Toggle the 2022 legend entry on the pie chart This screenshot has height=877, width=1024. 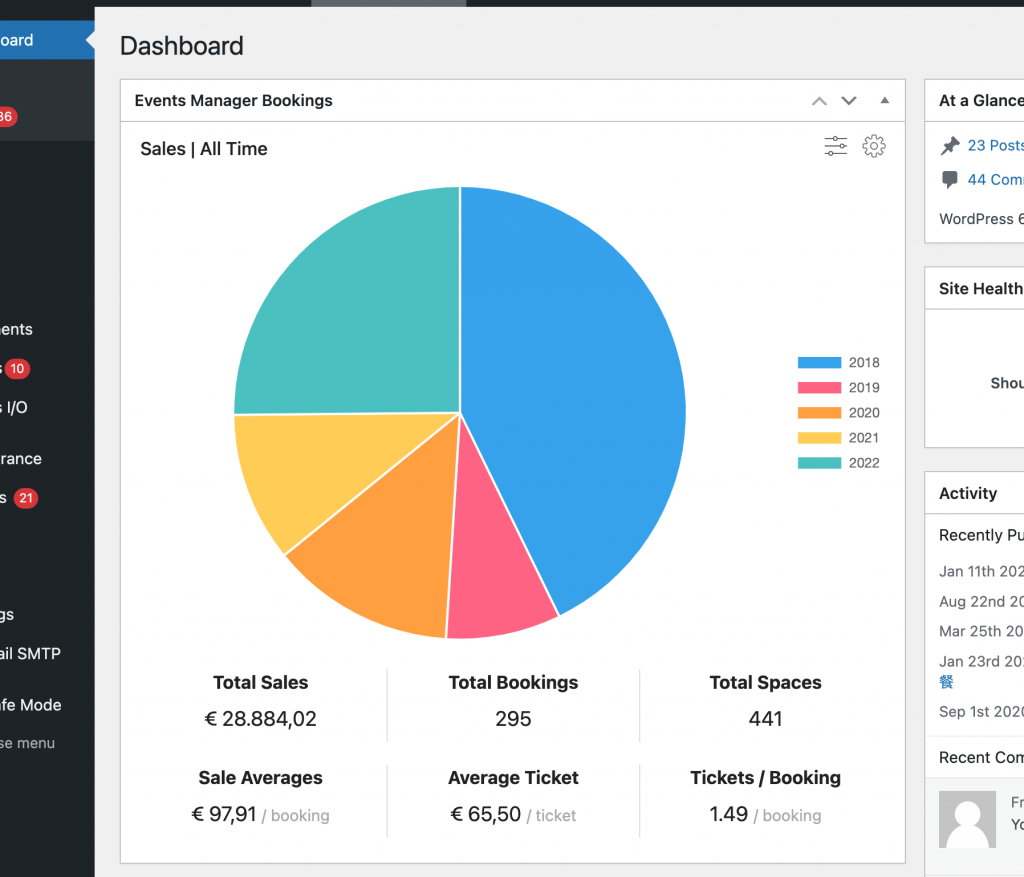838,462
